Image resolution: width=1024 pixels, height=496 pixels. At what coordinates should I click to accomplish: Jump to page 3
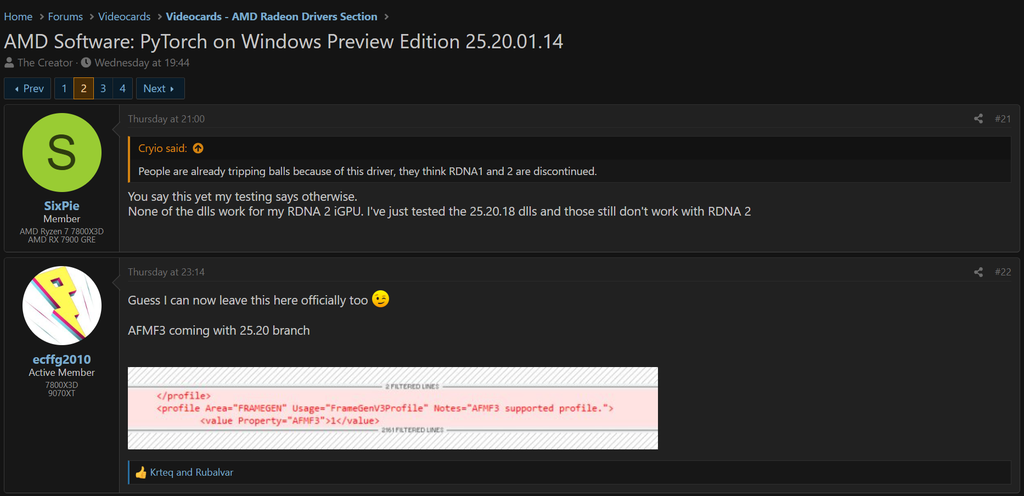[x=103, y=88]
